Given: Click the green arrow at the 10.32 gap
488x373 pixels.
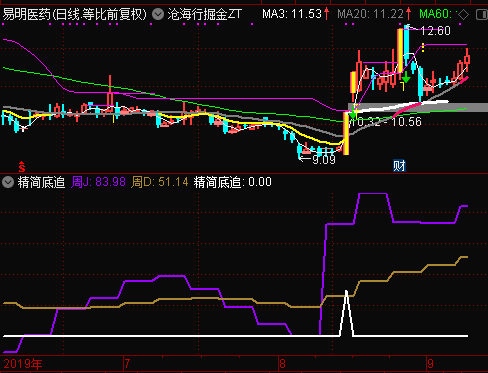Looking at the screenshot, I should pos(353,114).
